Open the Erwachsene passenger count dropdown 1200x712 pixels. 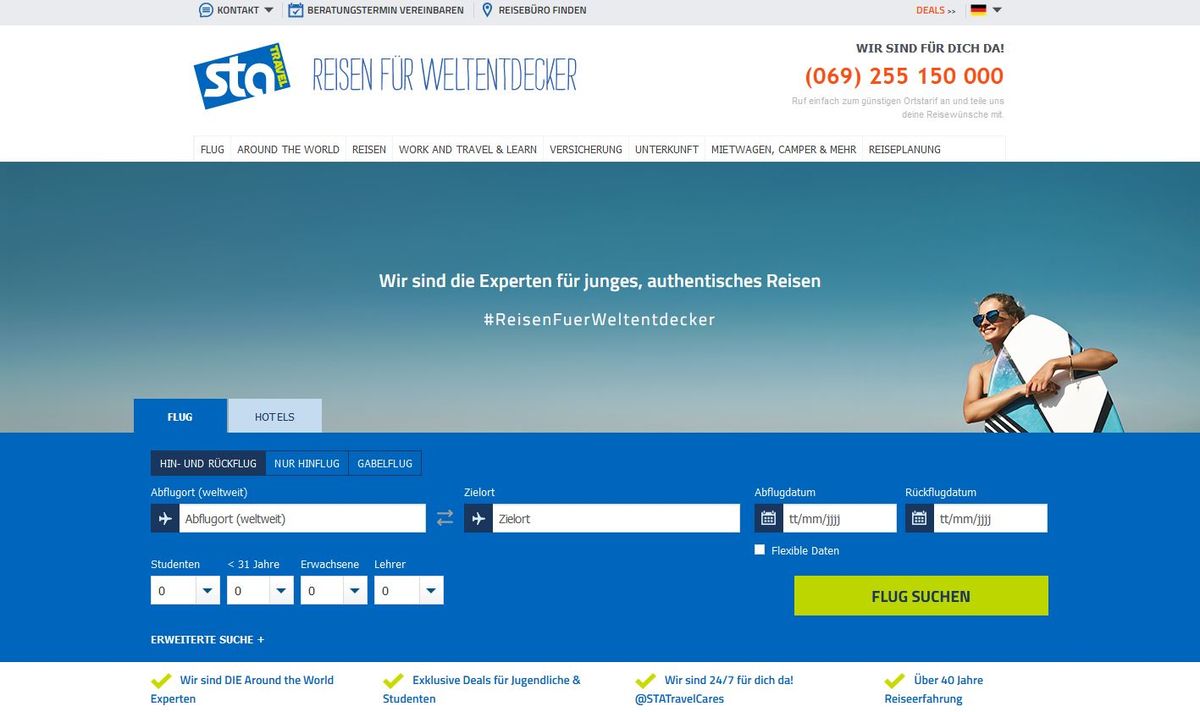point(334,591)
